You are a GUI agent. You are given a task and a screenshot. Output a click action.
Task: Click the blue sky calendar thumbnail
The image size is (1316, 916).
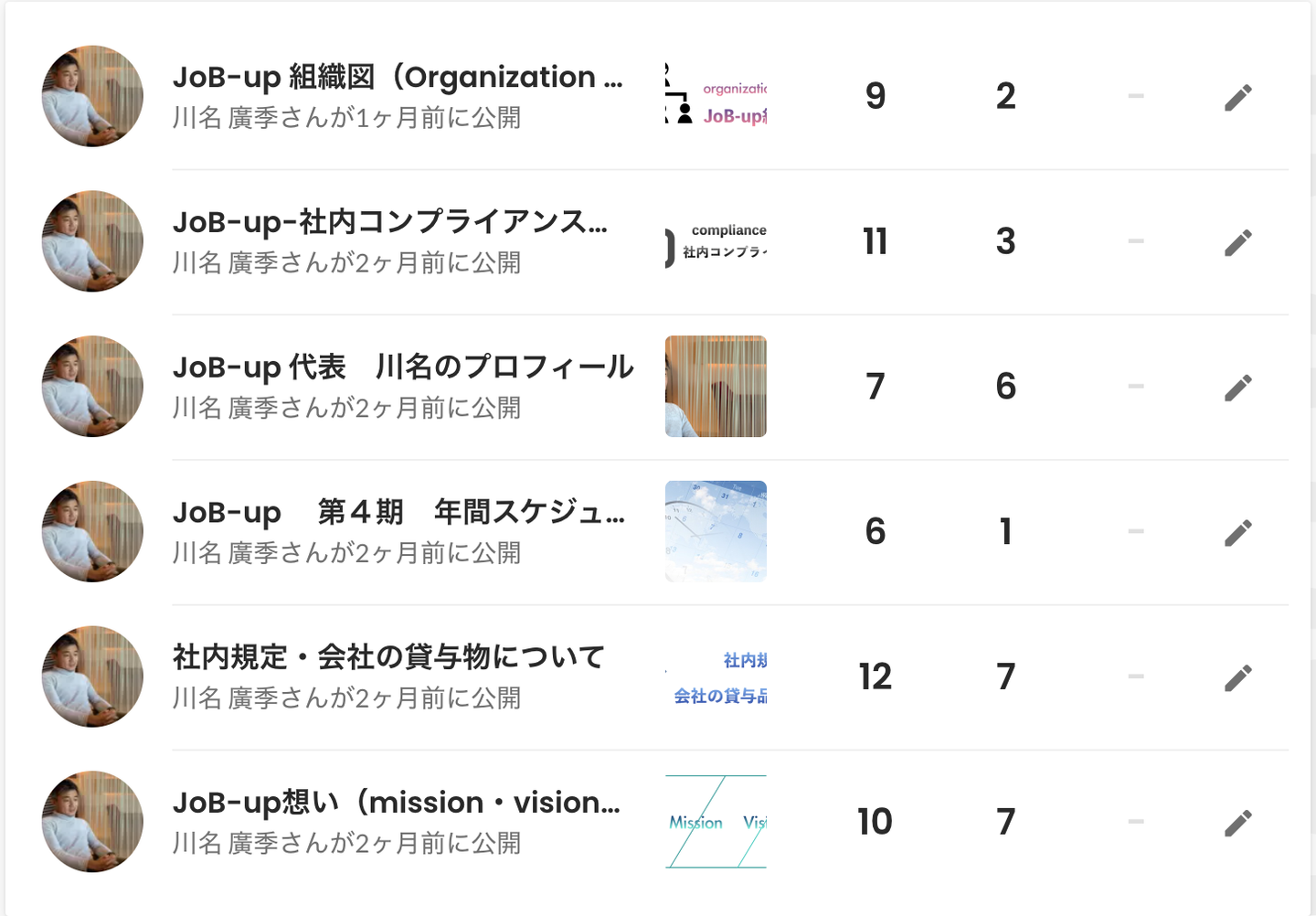point(716,531)
